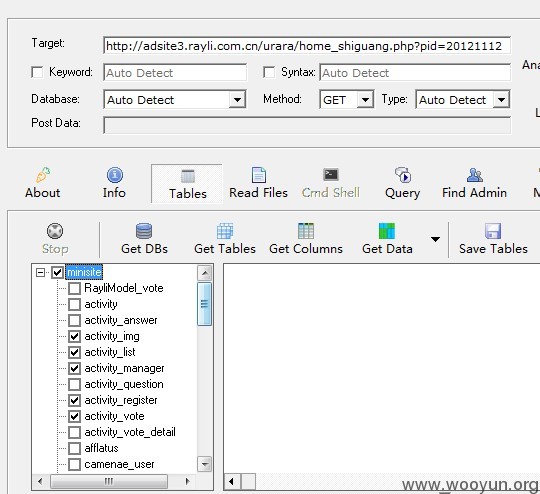Uncheck the activity_list table
Viewport: 540px width, 494px height.
pos(74,352)
